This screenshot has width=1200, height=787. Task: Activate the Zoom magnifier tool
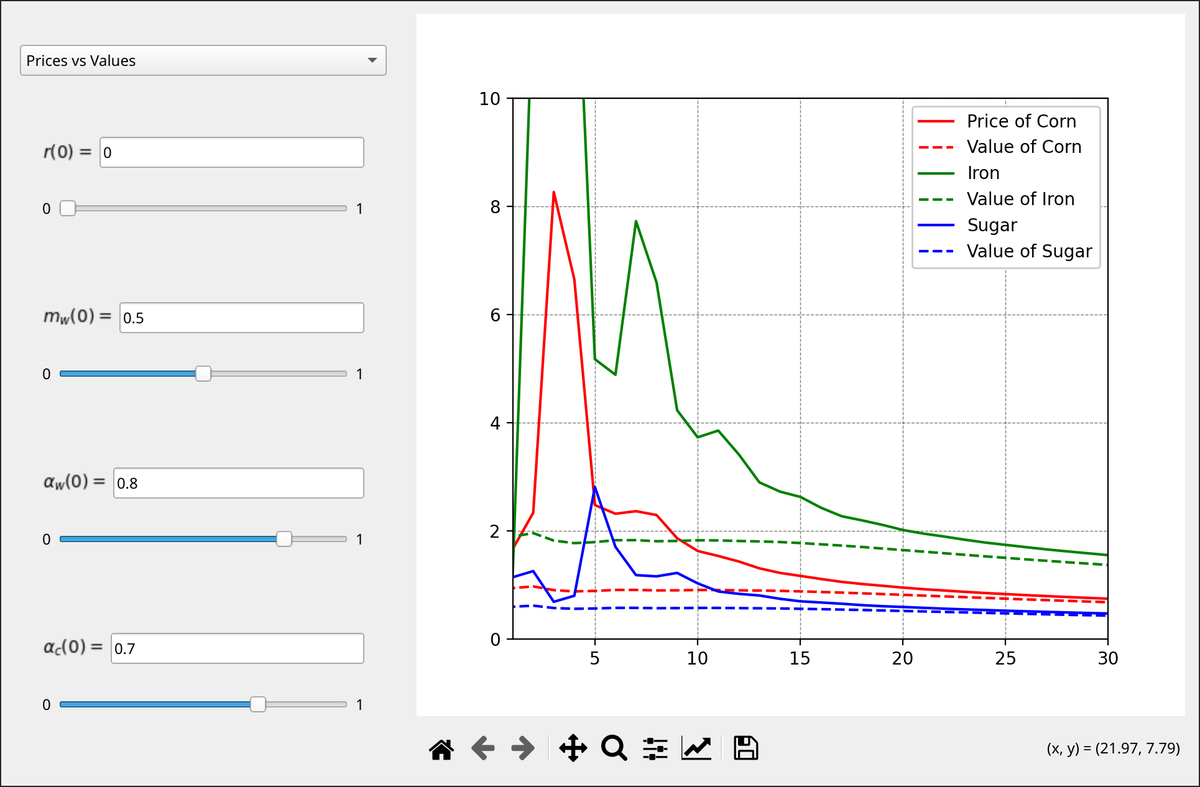[x=614, y=747]
